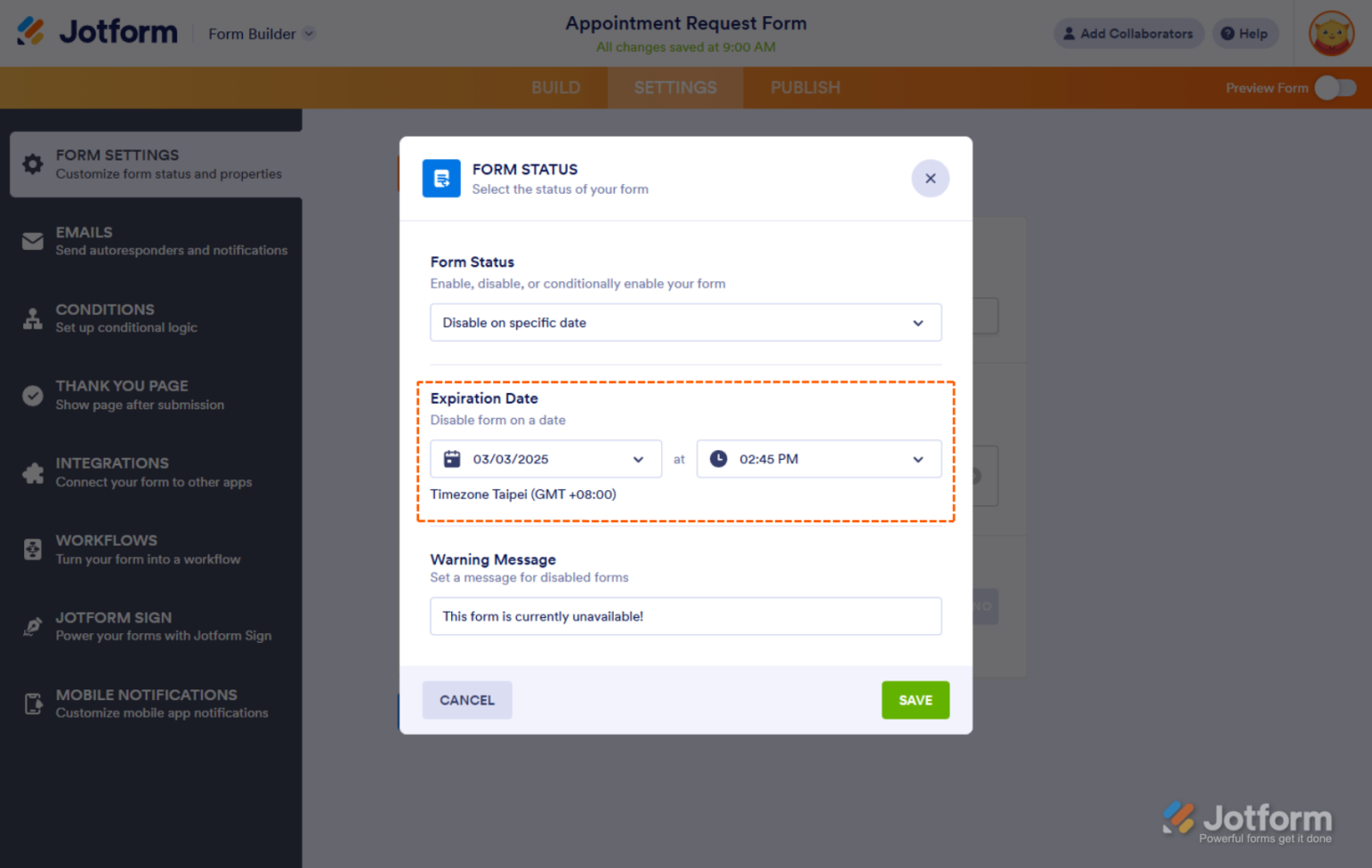
Task: Expand the expiration date picker
Action: point(638,458)
